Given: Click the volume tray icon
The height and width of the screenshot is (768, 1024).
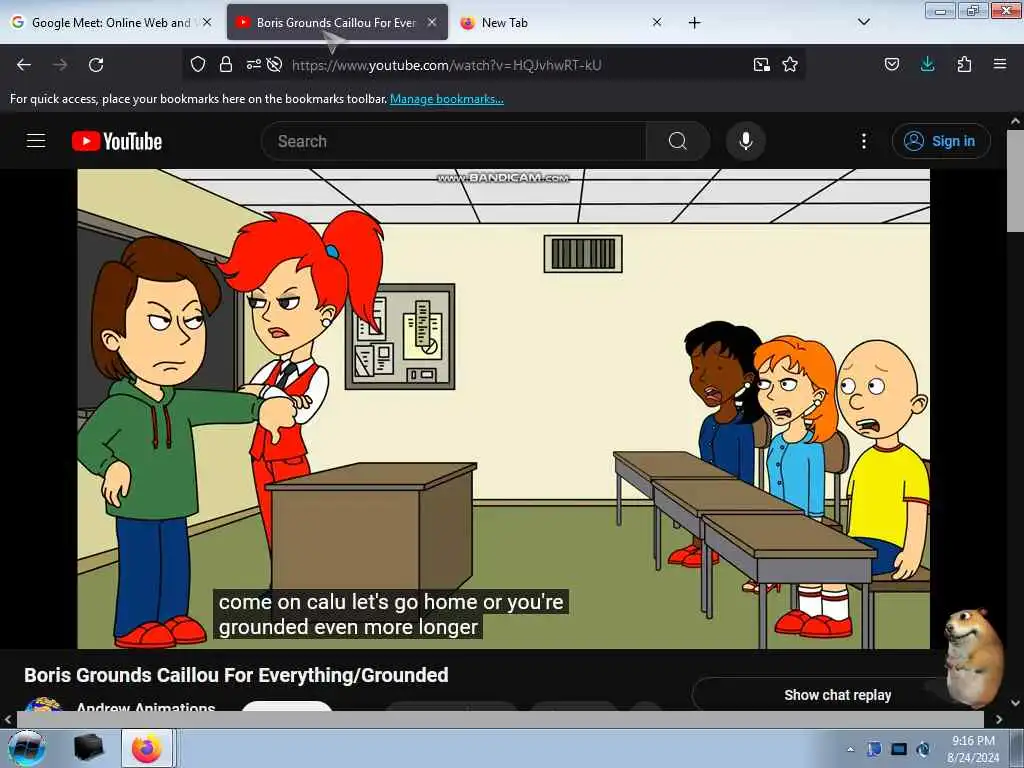Looking at the screenshot, I should click(x=923, y=749).
